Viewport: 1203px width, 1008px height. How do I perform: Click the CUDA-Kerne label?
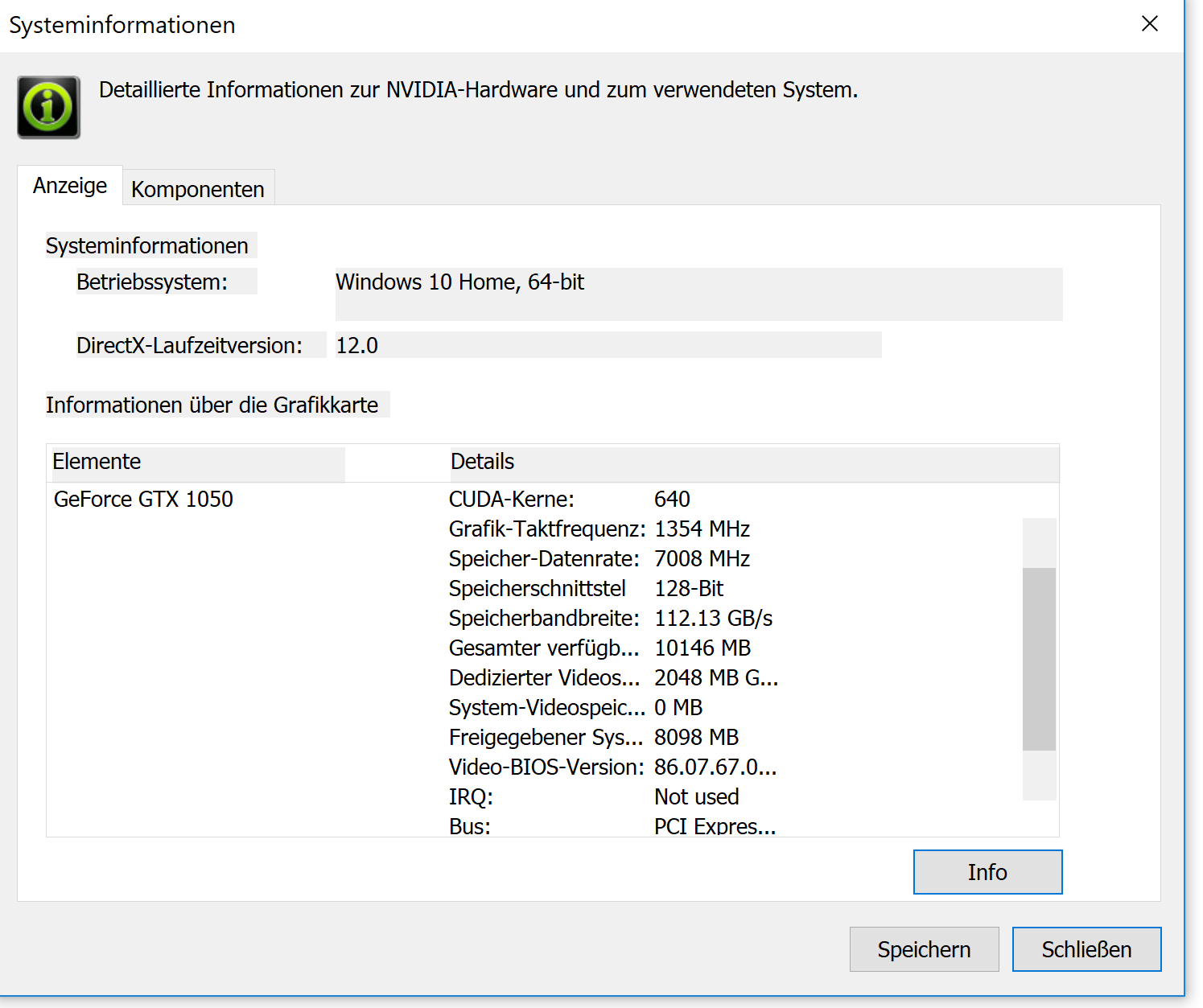tap(512, 500)
